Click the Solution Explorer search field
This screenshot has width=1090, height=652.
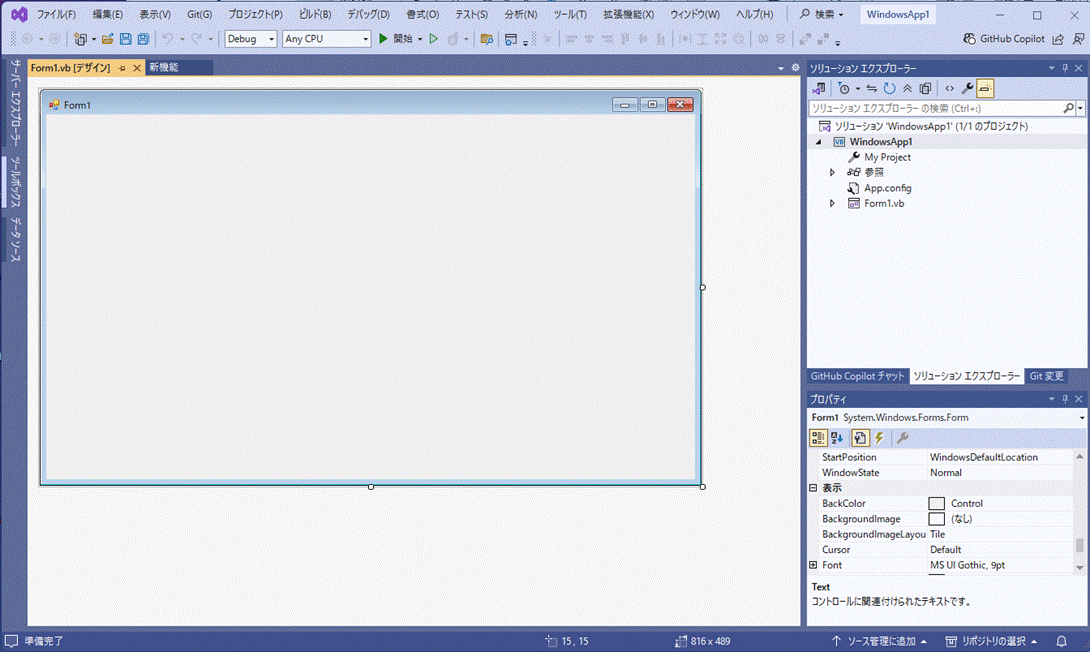pos(934,108)
